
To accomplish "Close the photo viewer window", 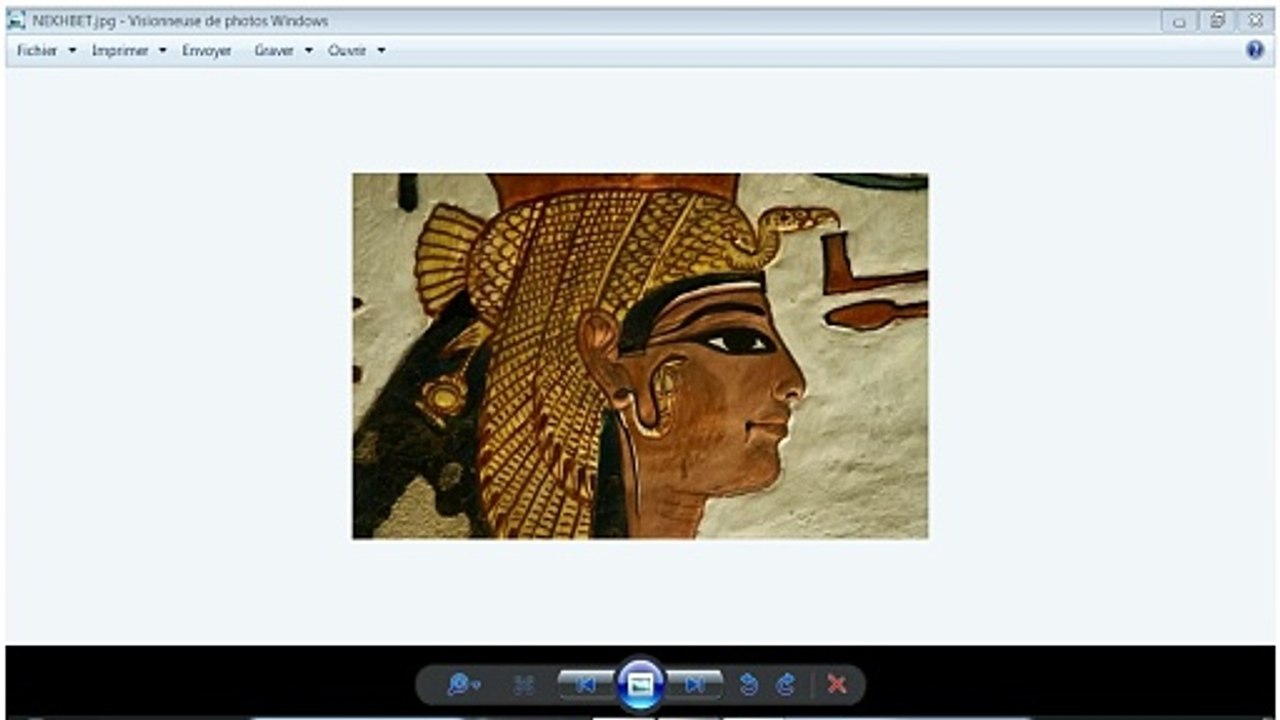I will (x=1255, y=21).
